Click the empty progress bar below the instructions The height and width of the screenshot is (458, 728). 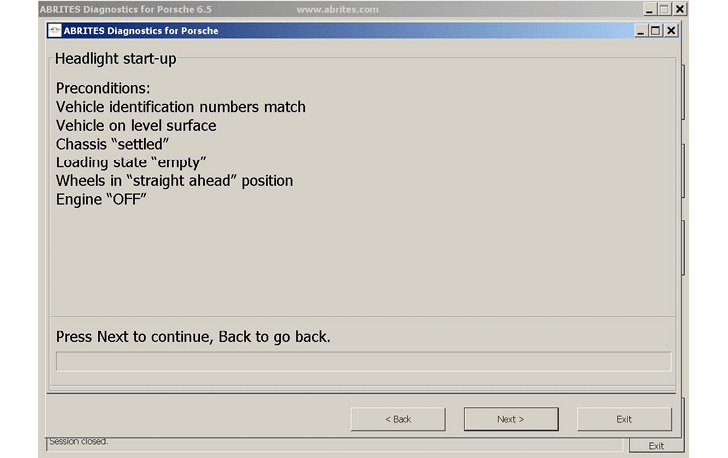(363, 361)
